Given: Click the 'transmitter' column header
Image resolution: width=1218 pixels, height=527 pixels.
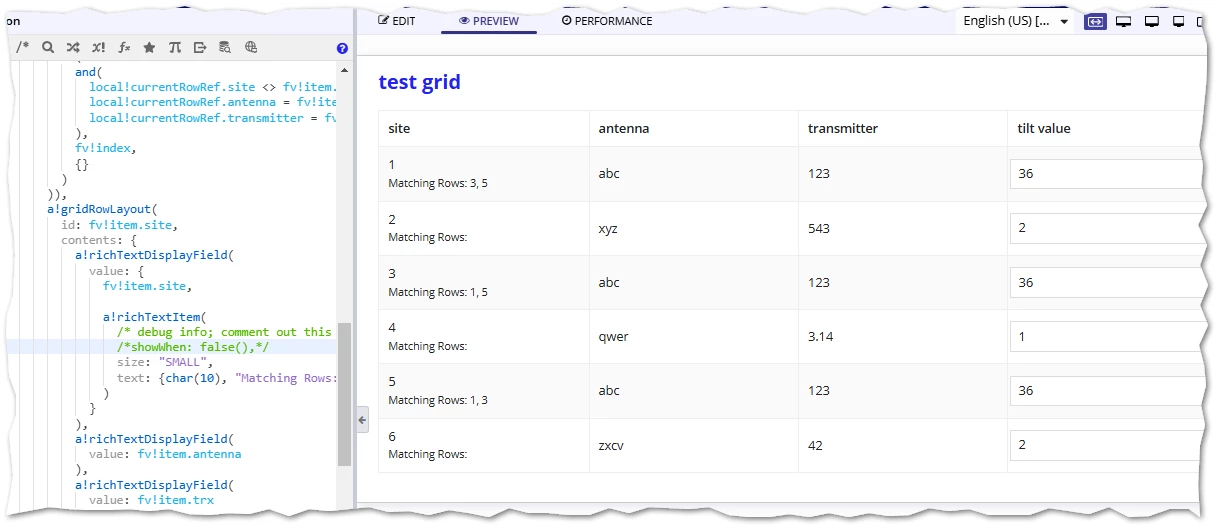Looking at the screenshot, I should pyautogui.click(x=843, y=128).
